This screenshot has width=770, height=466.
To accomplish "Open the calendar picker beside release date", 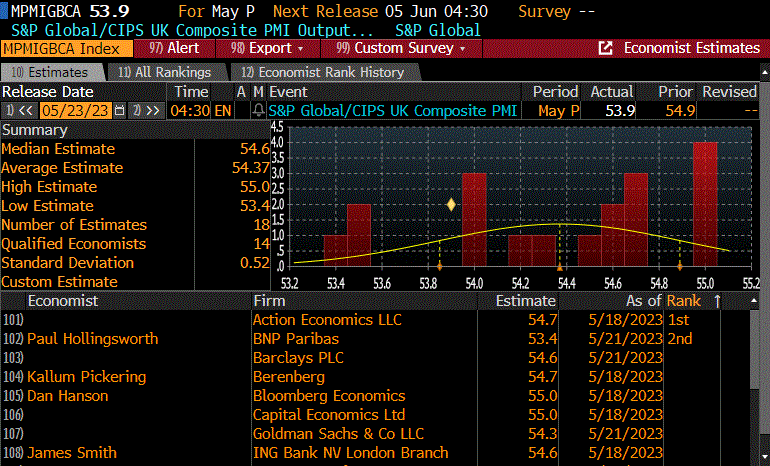I will (x=119, y=111).
